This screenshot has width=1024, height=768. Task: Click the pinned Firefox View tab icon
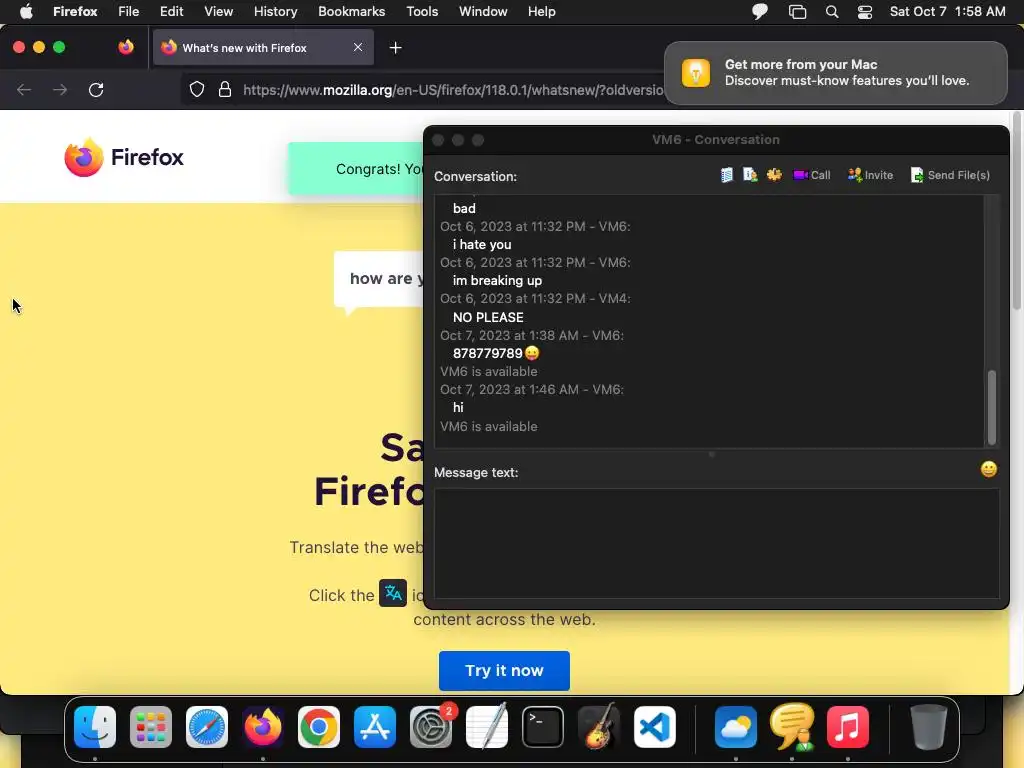click(x=126, y=47)
